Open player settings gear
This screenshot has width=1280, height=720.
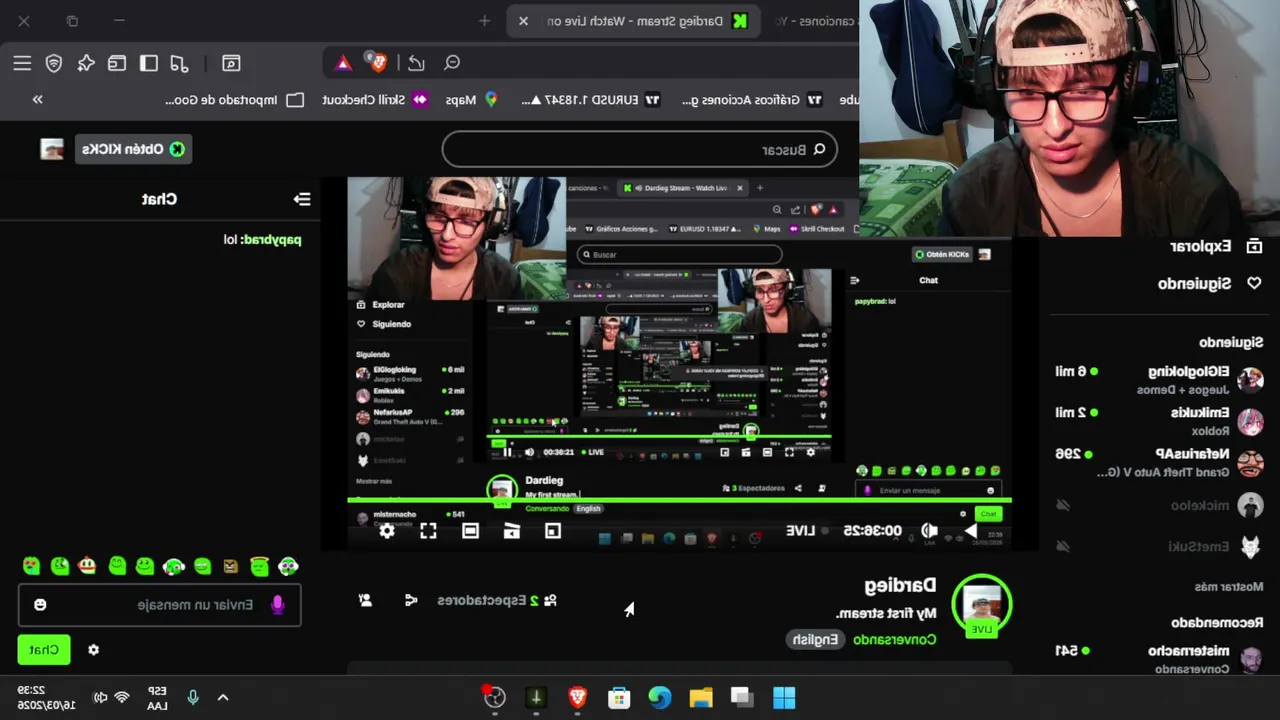(x=387, y=531)
